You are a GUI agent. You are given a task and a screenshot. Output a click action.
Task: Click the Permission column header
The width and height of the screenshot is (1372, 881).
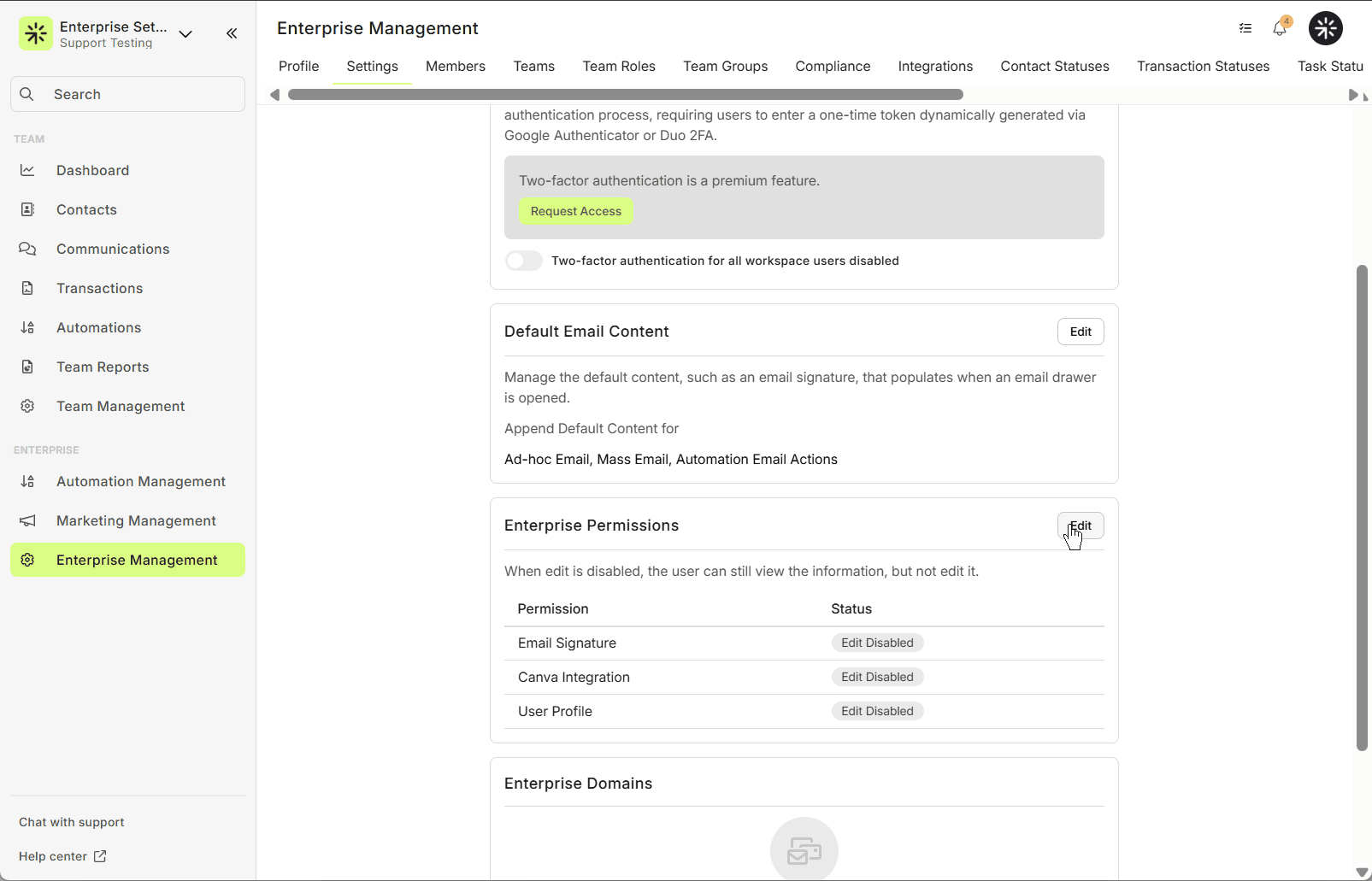[553, 608]
